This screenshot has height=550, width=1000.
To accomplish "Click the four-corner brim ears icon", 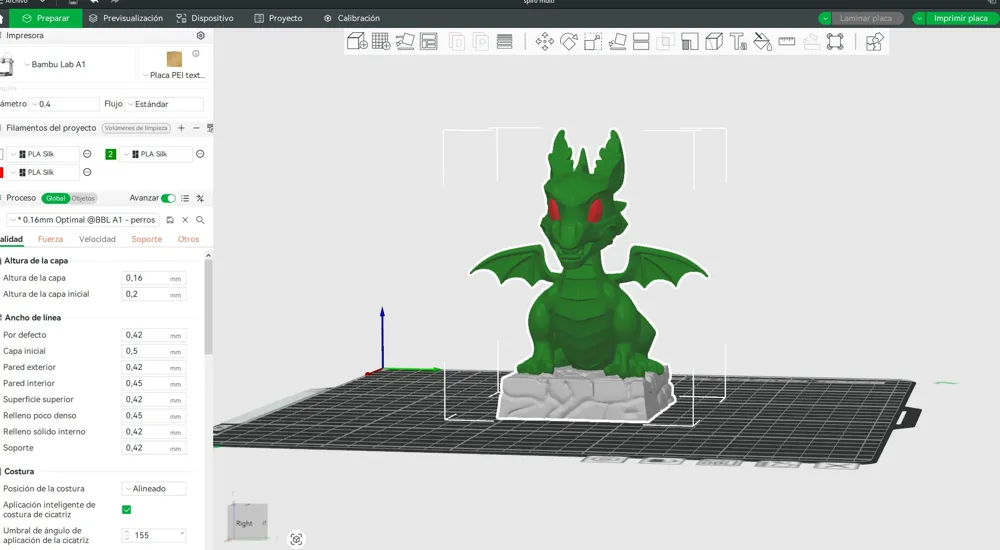I will (835, 42).
